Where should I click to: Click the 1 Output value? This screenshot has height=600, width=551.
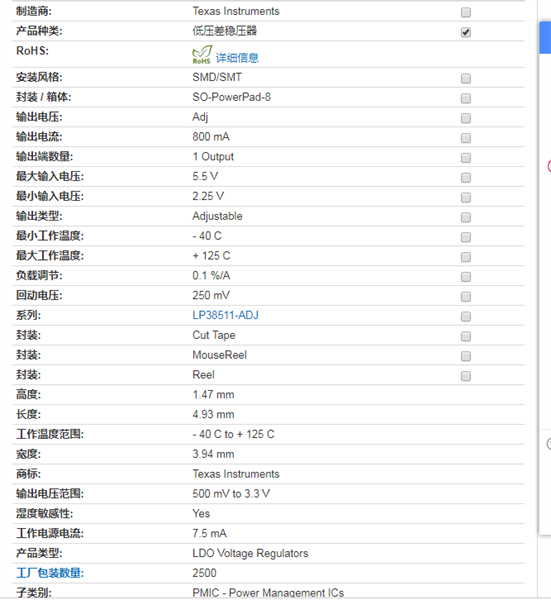[213, 157]
